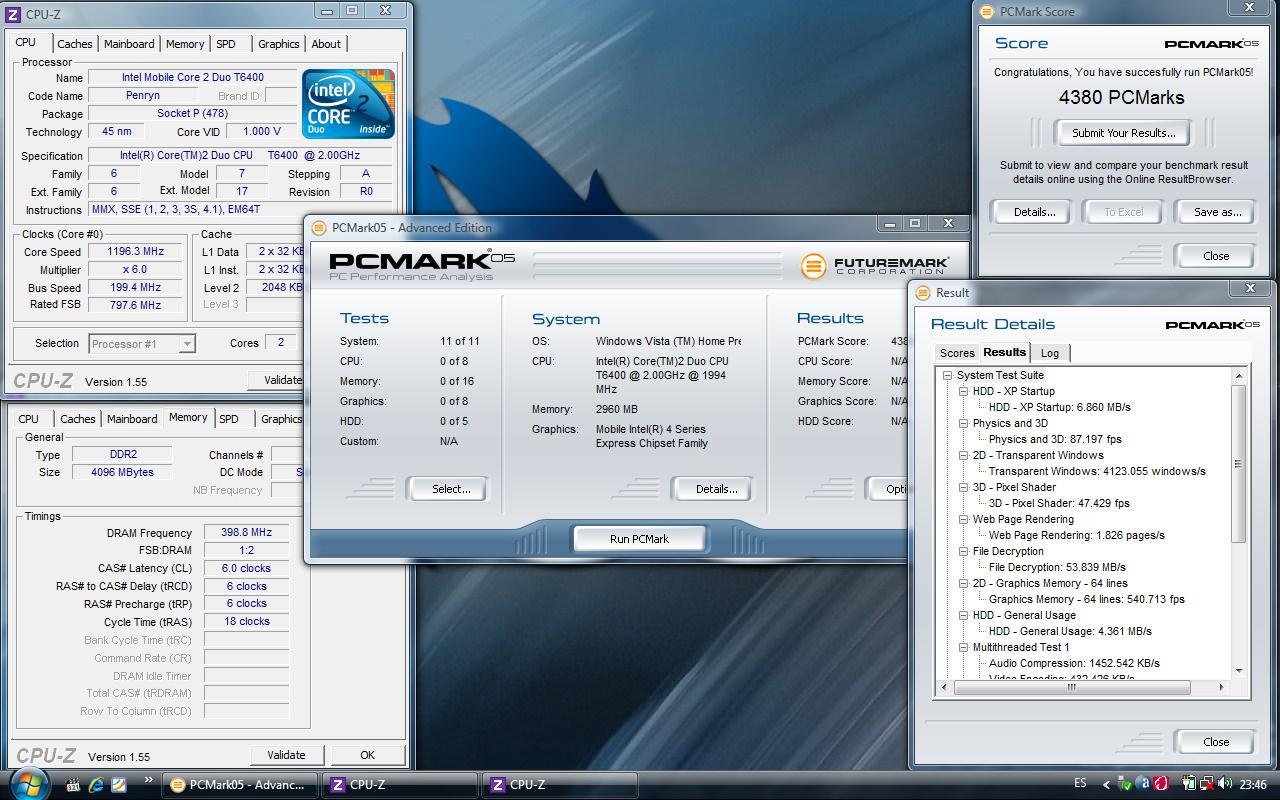This screenshot has width=1280, height=800.
Task: Open the blue 'a' tray icon
Action: click(1143, 785)
